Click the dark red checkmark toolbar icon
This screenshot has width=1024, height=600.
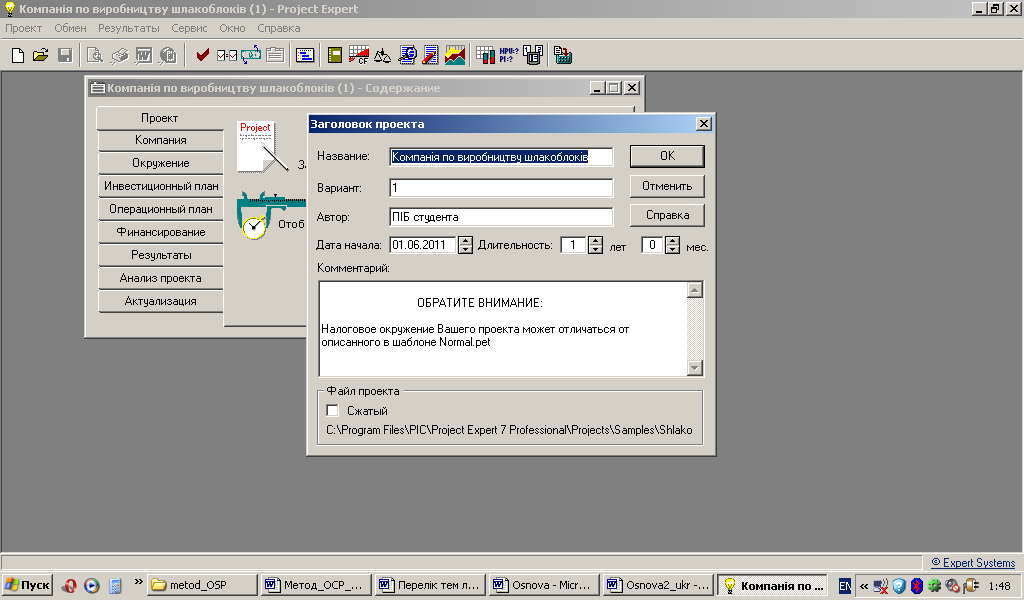202,55
